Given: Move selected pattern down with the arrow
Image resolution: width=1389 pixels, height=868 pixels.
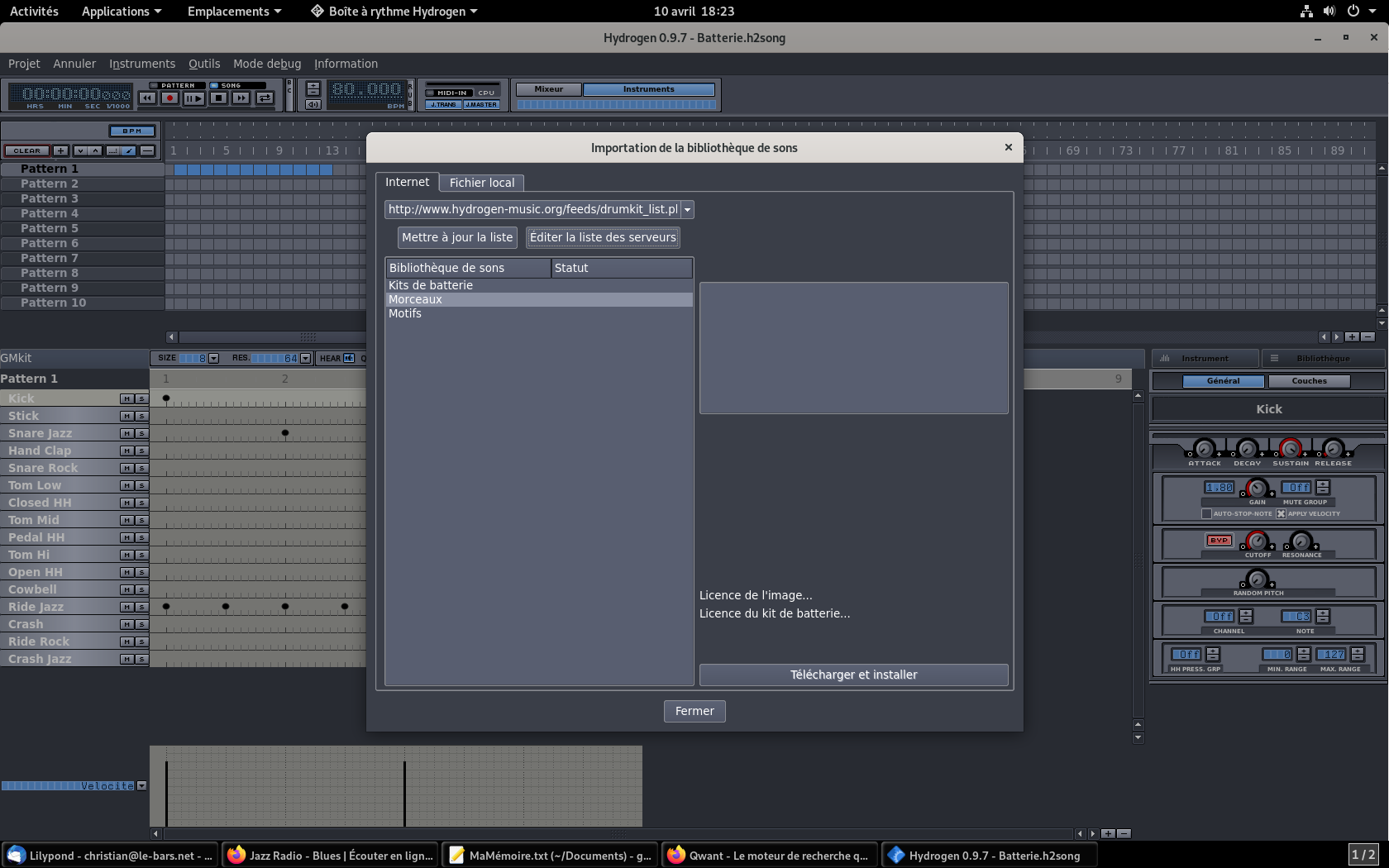Looking at the screenshot, I should [80, 151].
